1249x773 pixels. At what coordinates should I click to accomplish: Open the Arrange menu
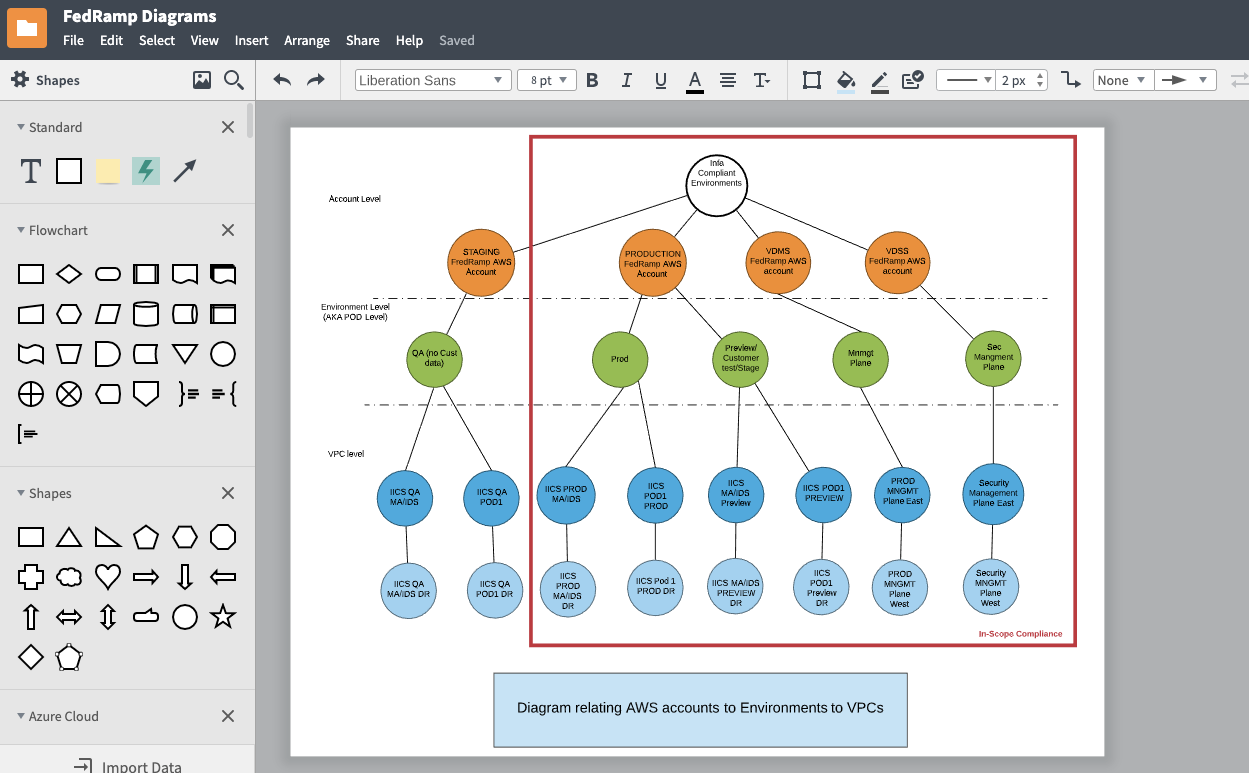click(307, 41)
